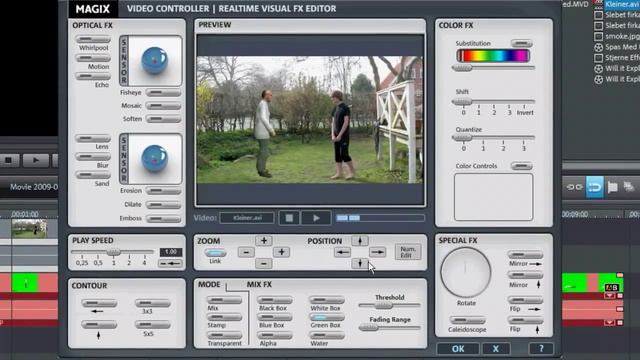Disable the Green Box mix effect
The width and height of the screenshot is (640, 360).
[x=327, y=318]
